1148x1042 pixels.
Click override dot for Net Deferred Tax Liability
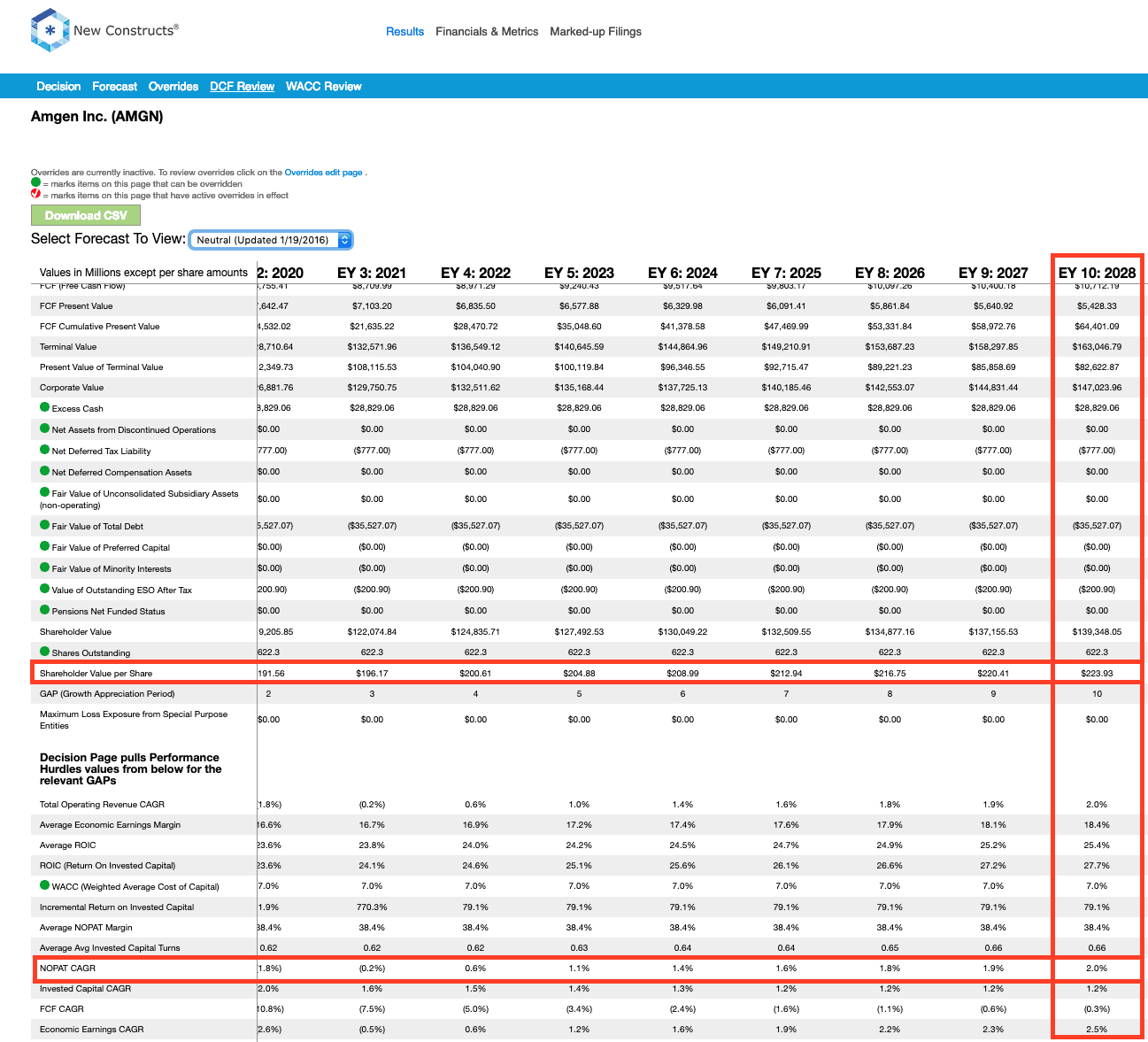pyautogui.click(x=44, y=450)
